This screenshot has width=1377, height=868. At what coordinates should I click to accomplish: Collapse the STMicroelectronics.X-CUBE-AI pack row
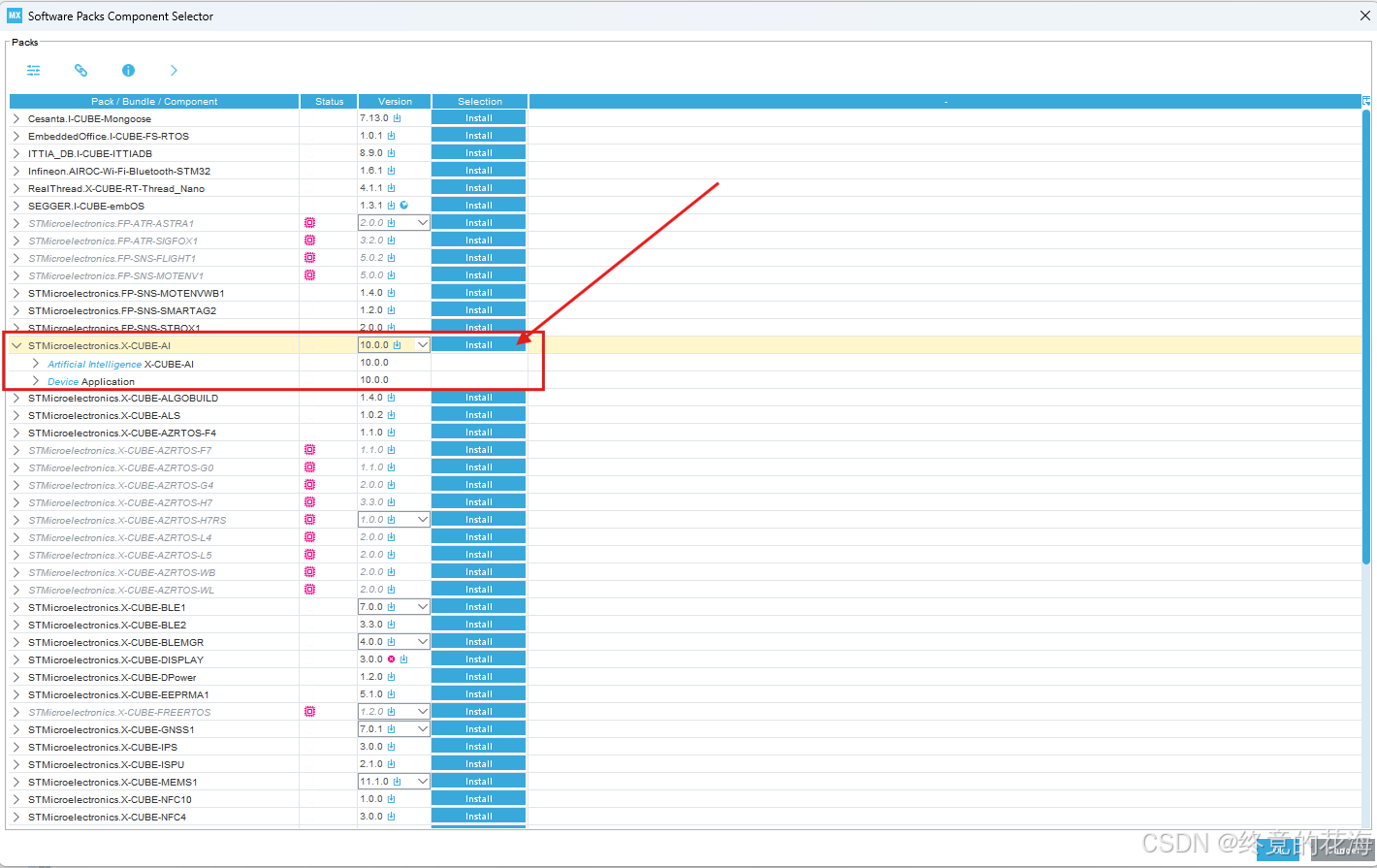(x=16, y=345)
